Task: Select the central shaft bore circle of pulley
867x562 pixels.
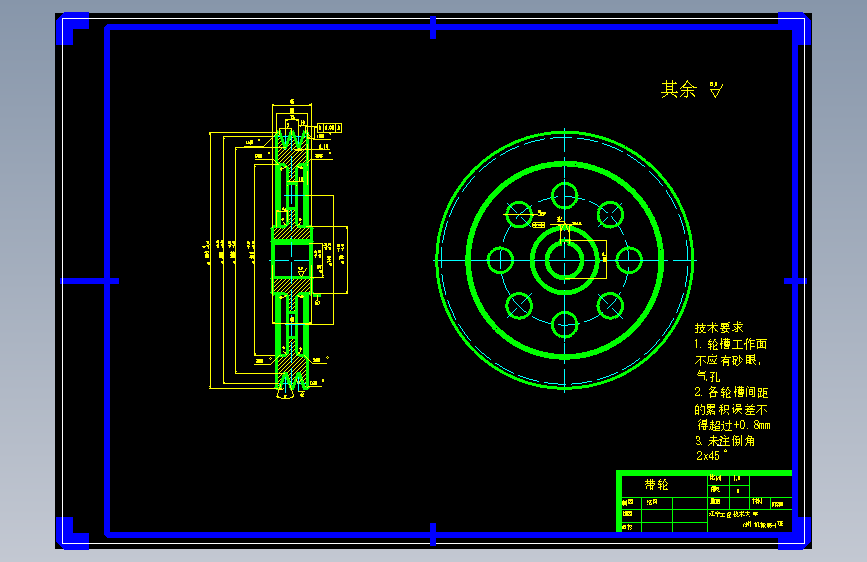Action: [565, 260]
